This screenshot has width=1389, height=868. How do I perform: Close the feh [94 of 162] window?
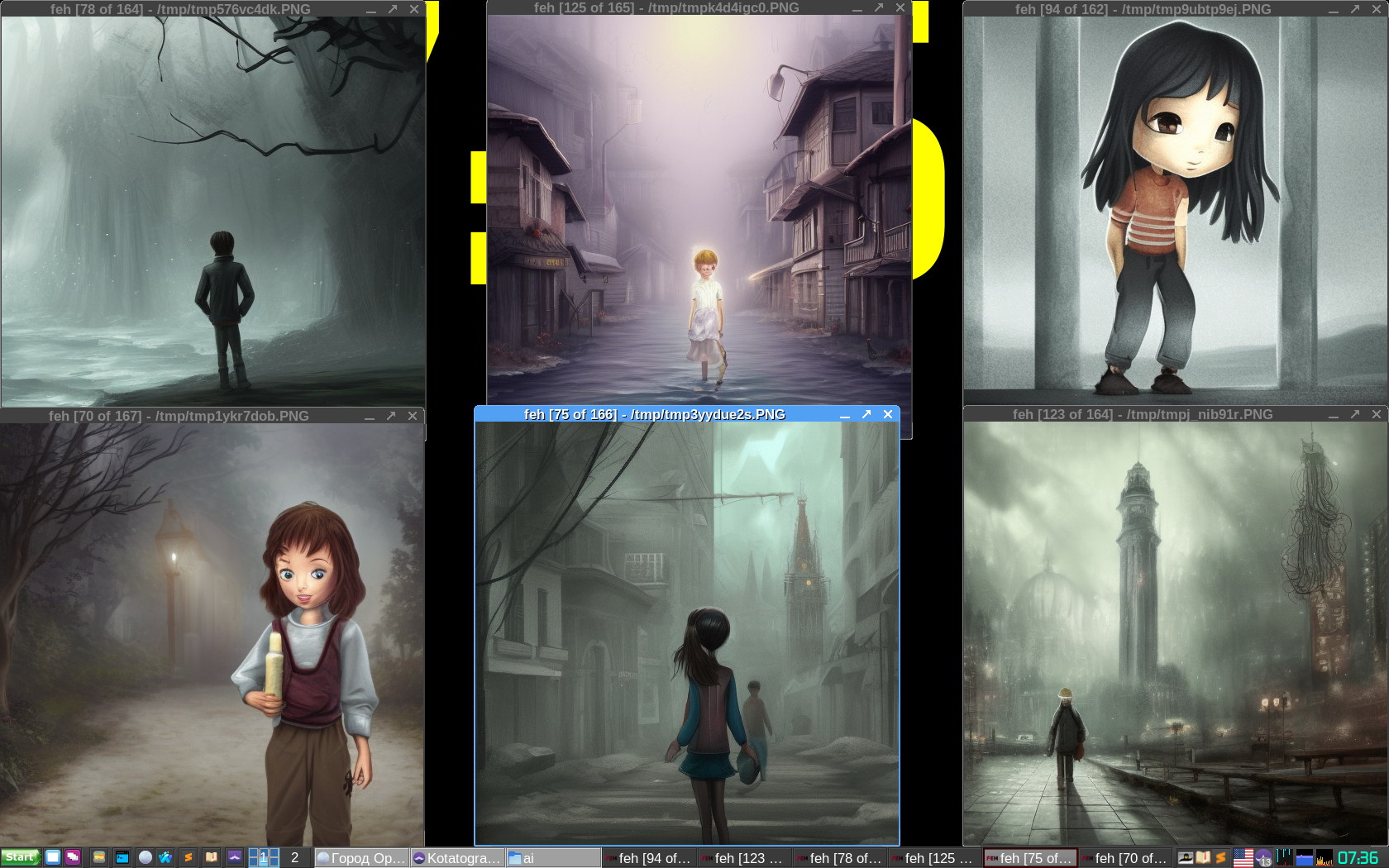(1377, 9)
